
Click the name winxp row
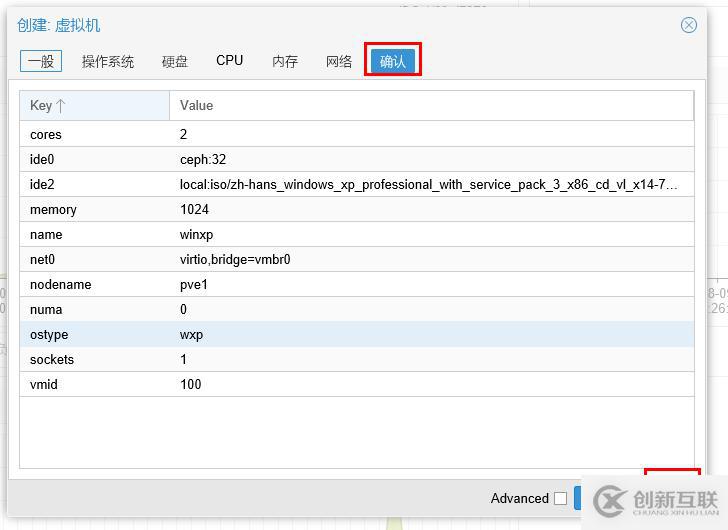(356, 234)
